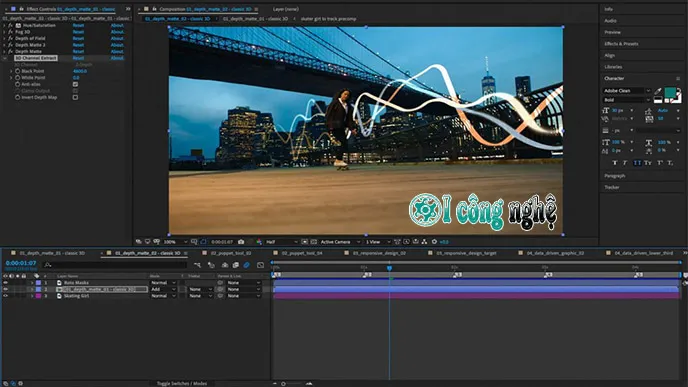Click the Toggle Switches / Modes button
Viewport: 688px width, 387px height.
182,383
